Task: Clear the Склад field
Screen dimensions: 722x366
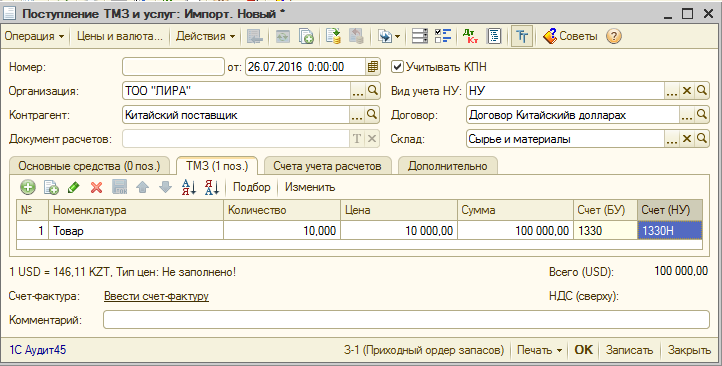Action: coord(687,139)
